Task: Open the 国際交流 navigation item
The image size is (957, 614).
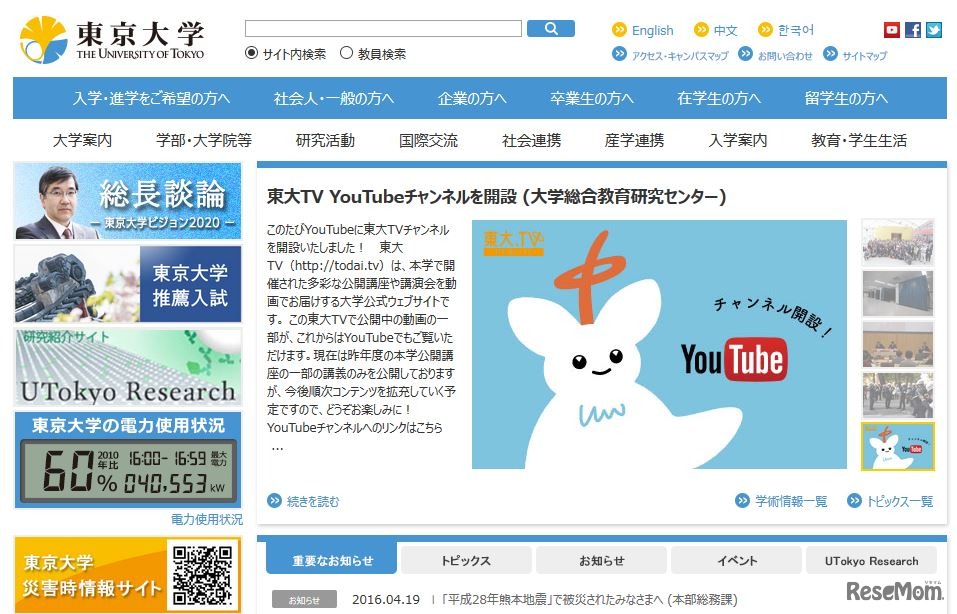Action: [428, 140]
